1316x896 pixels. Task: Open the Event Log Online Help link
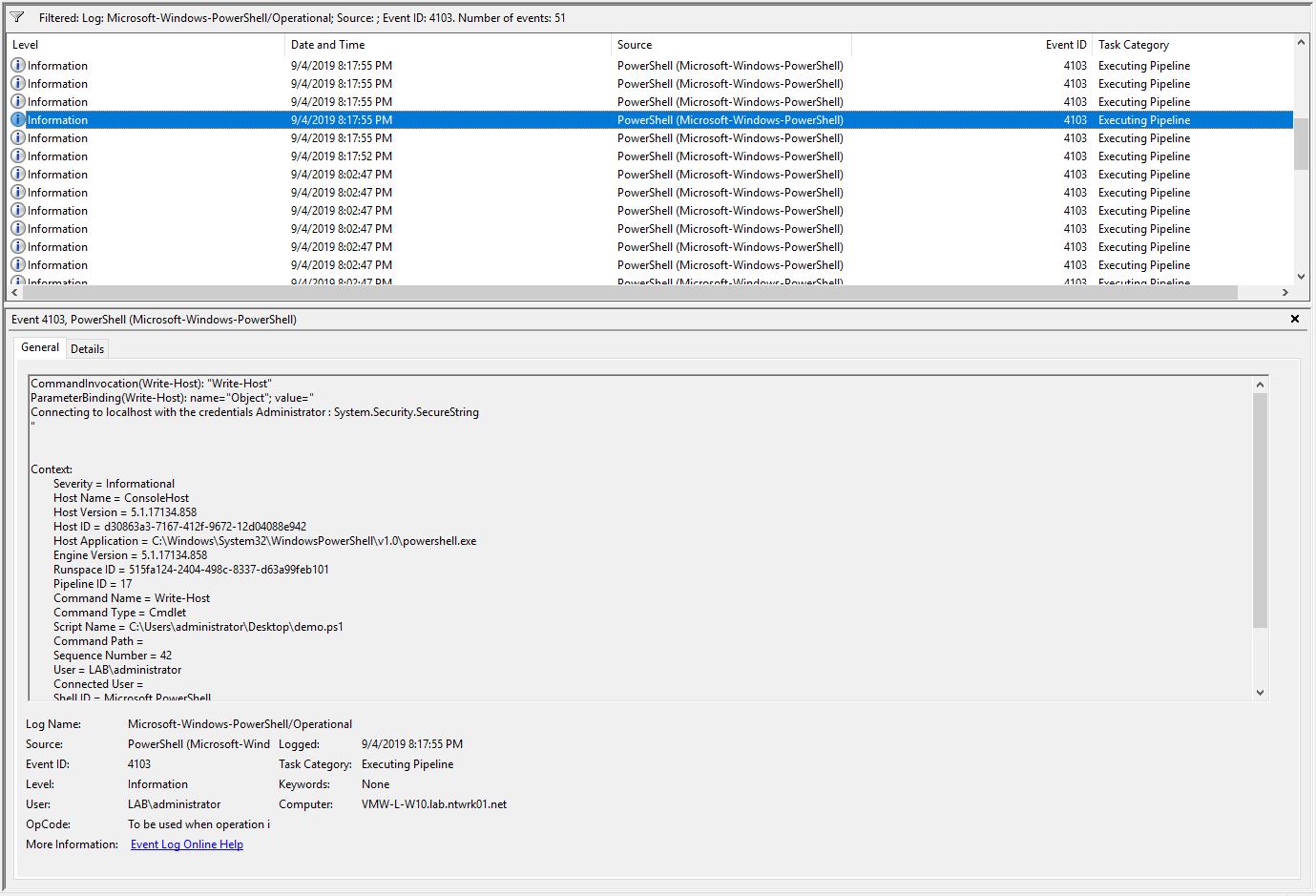187,844
